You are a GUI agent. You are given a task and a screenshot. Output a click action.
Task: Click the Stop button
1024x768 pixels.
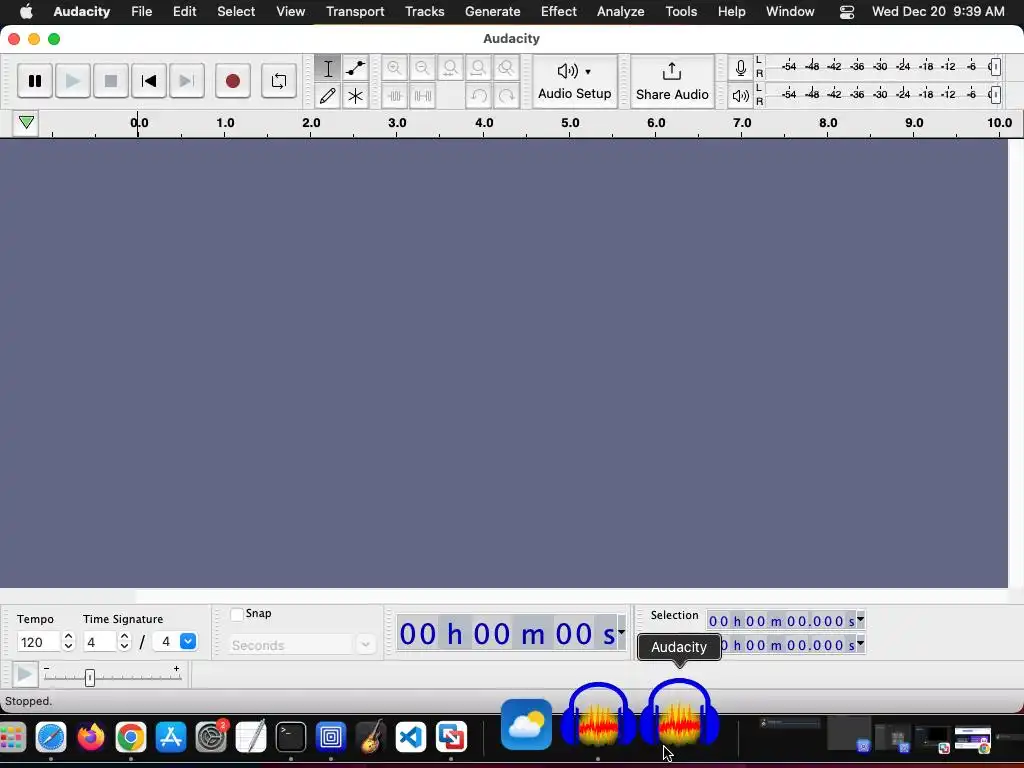tap(110, 81)
